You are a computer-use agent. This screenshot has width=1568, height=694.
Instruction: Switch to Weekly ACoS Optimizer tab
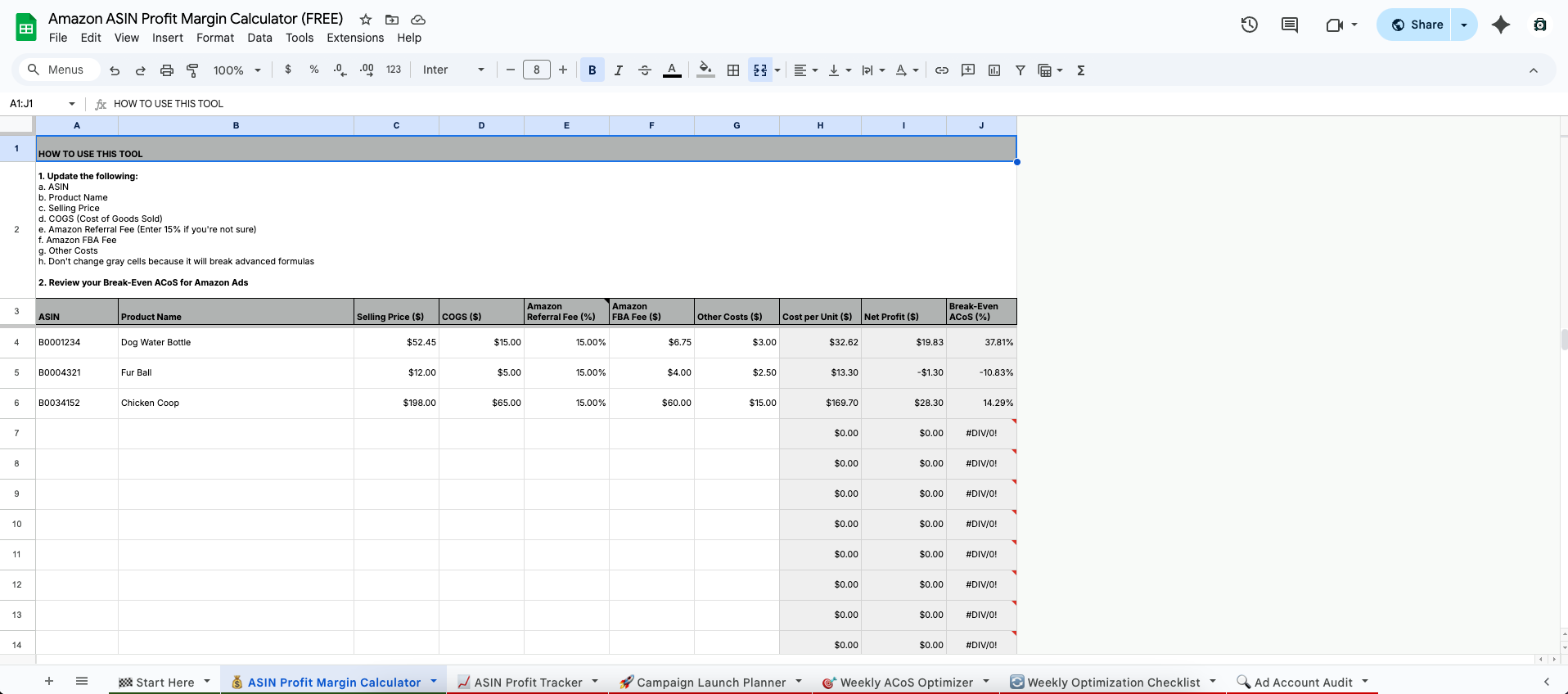pos(906,683)
